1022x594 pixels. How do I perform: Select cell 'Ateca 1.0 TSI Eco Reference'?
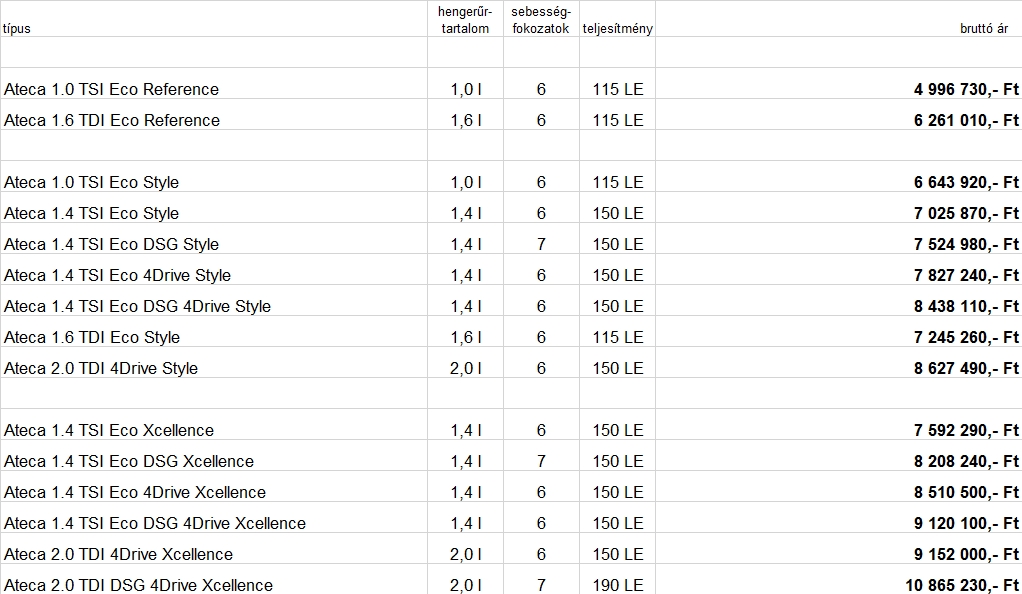pyautogui.click(x=214, y=83)
